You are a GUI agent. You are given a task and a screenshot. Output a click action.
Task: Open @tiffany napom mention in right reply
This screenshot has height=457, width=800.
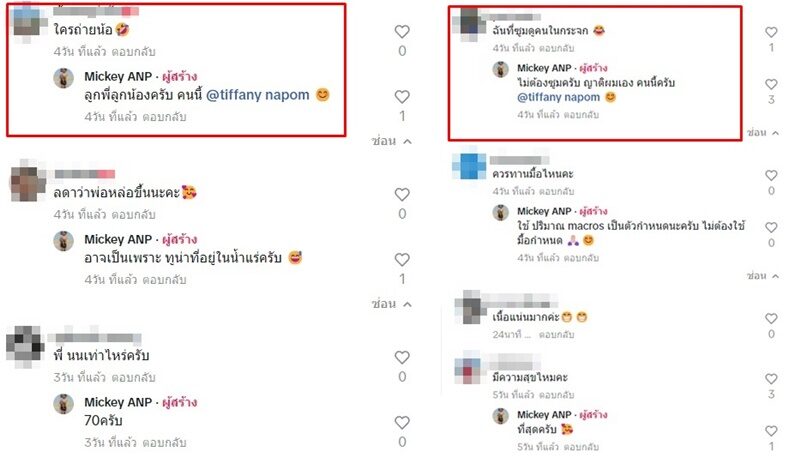(559, 97)
